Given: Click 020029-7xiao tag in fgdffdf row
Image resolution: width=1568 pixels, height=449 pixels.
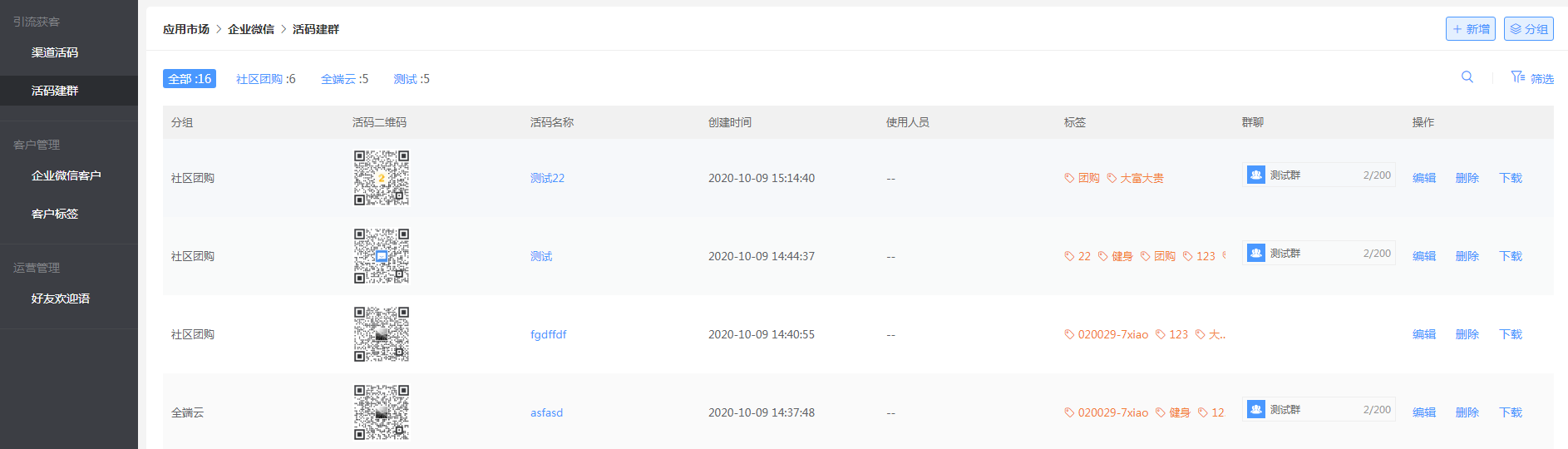Looking at the screenshot, I should [x=1107, y=334].
